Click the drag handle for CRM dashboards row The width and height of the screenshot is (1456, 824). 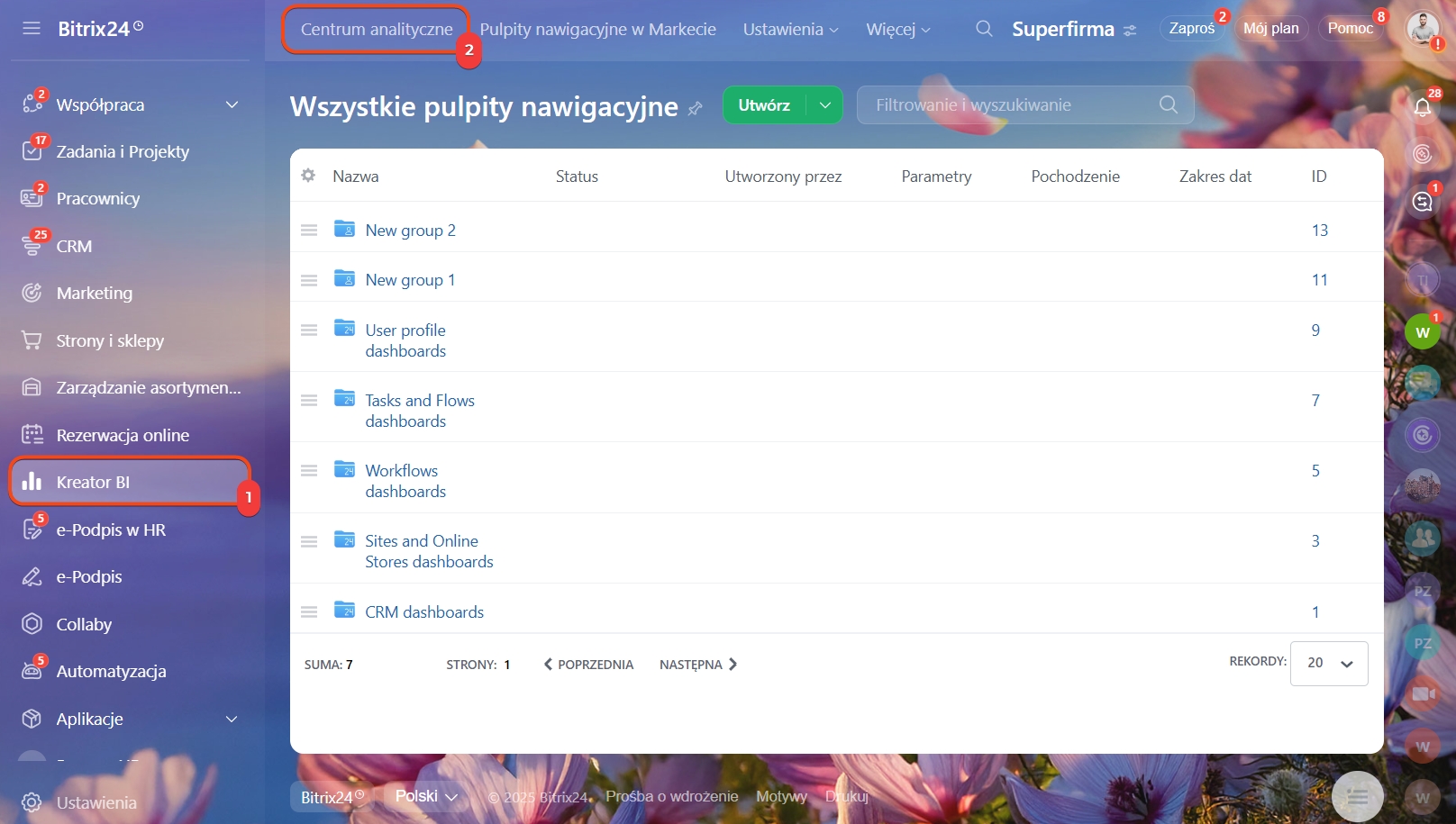click(309, 612)
